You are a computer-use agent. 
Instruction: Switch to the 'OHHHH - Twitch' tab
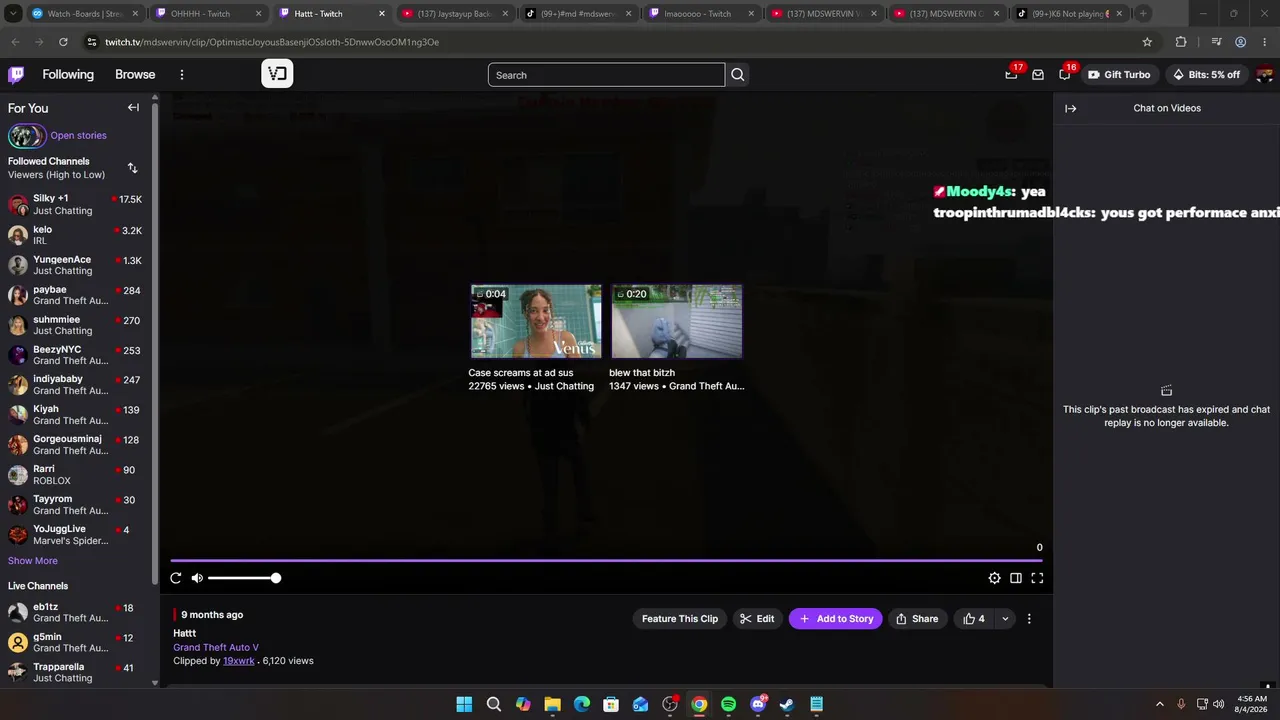point(208,14)
